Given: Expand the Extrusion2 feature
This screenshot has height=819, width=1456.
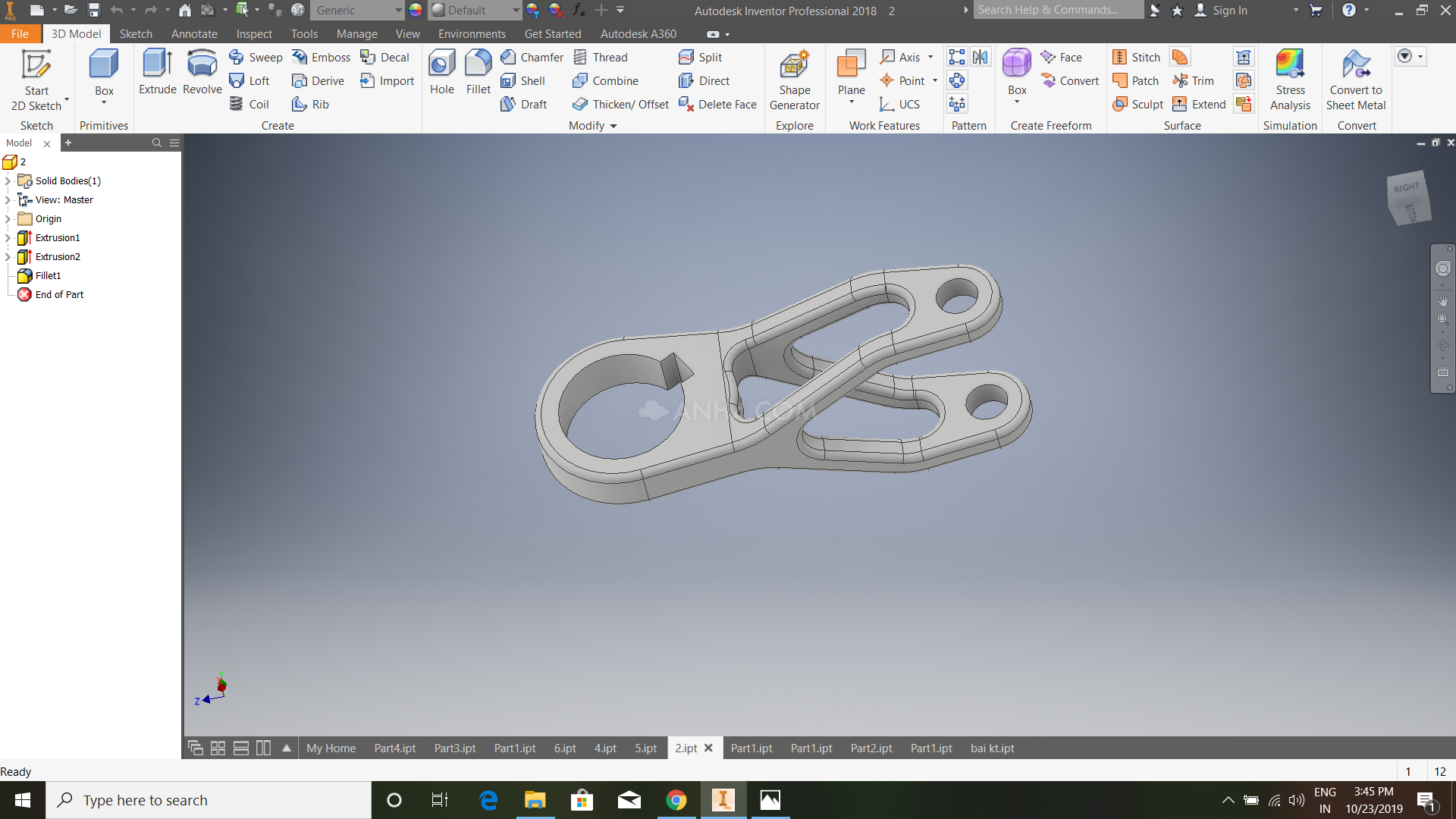Looking at the screenshot, I should tap(8, 257).
